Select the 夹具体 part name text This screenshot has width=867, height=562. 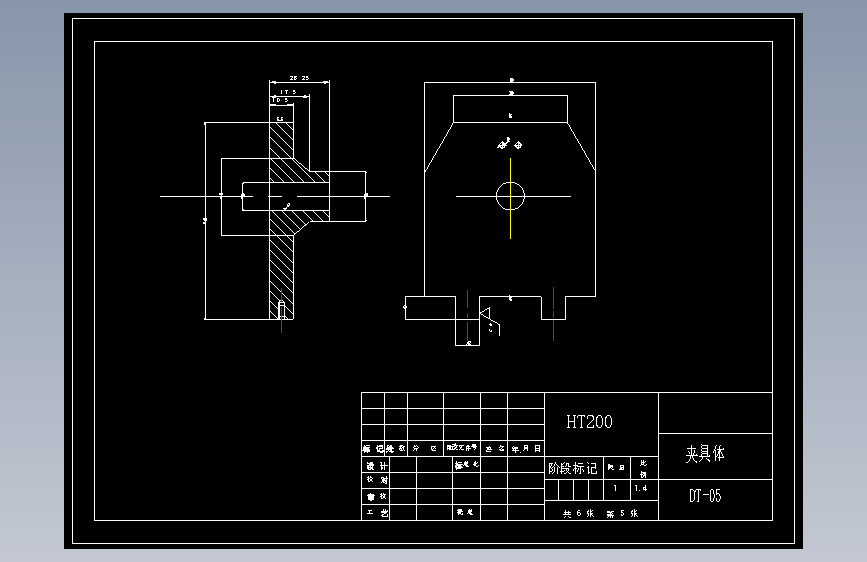point(704,454)
